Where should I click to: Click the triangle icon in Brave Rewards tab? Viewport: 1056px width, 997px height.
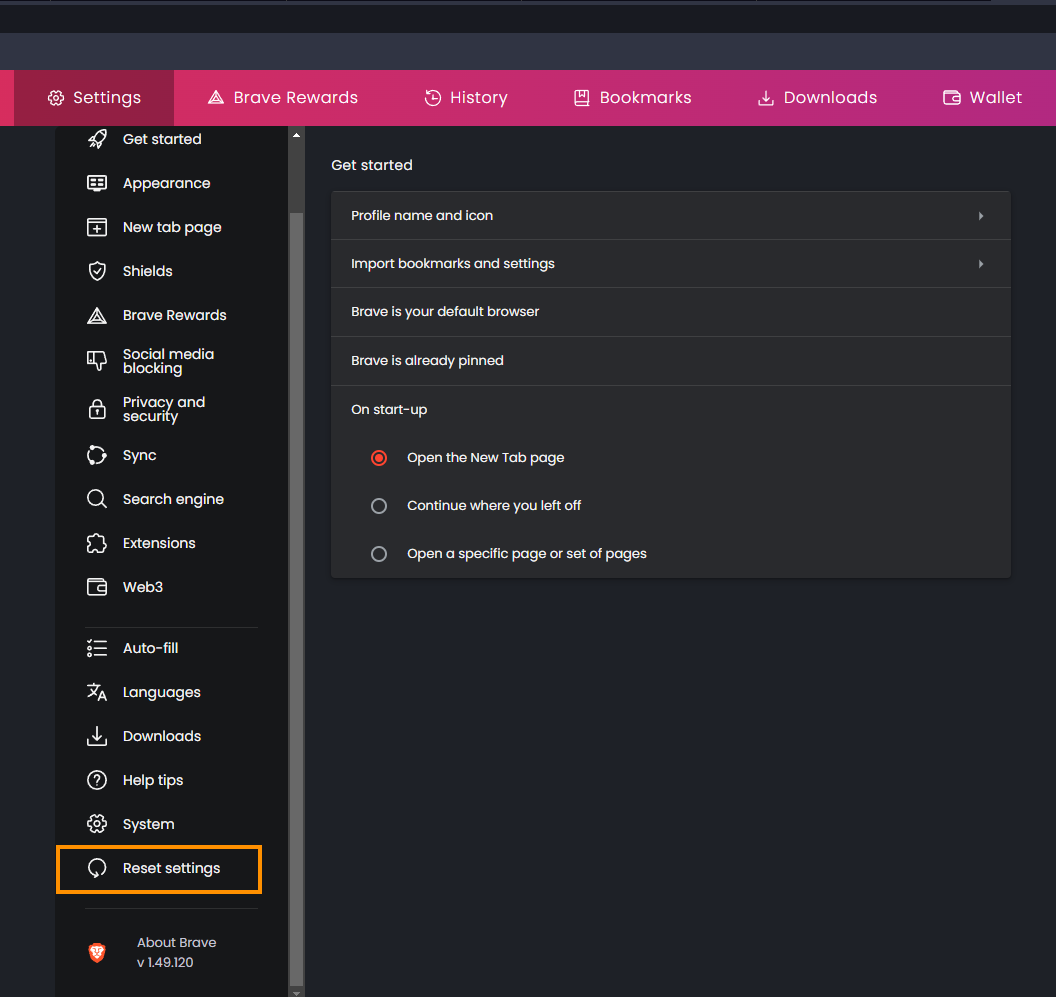[x=216, y=98]
